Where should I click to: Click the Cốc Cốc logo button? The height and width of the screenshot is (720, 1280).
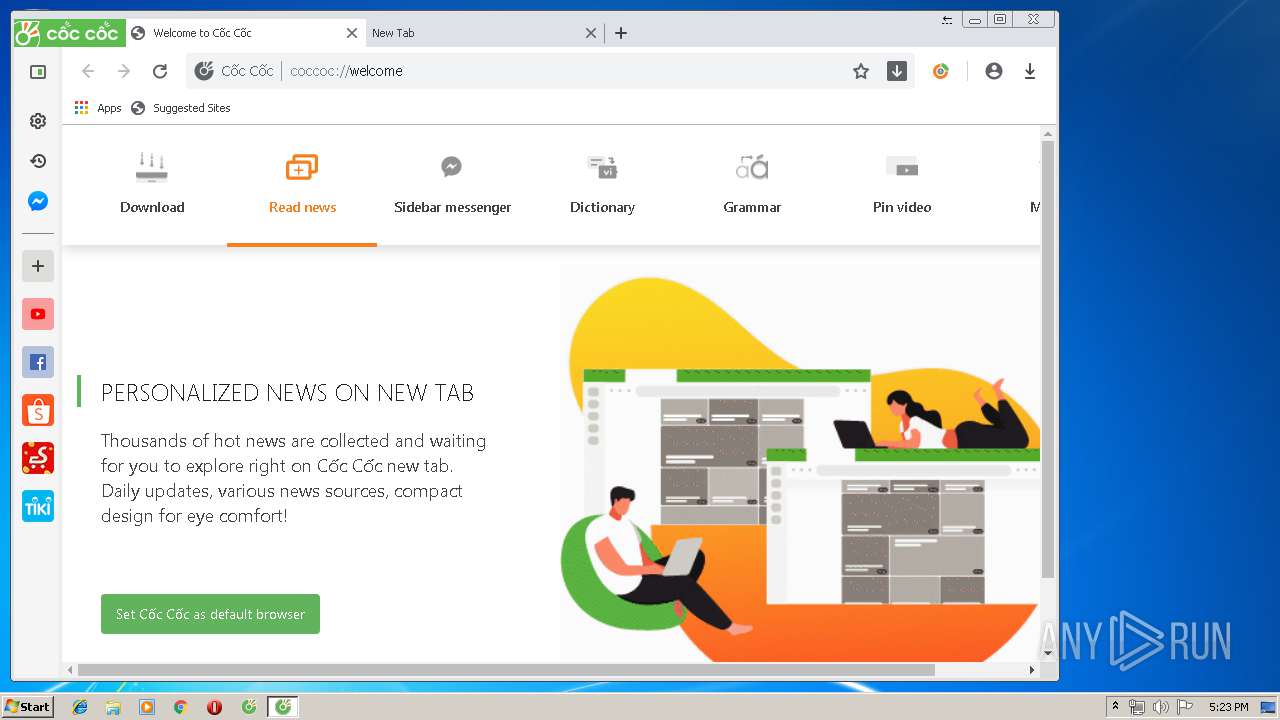coord(69,33)
